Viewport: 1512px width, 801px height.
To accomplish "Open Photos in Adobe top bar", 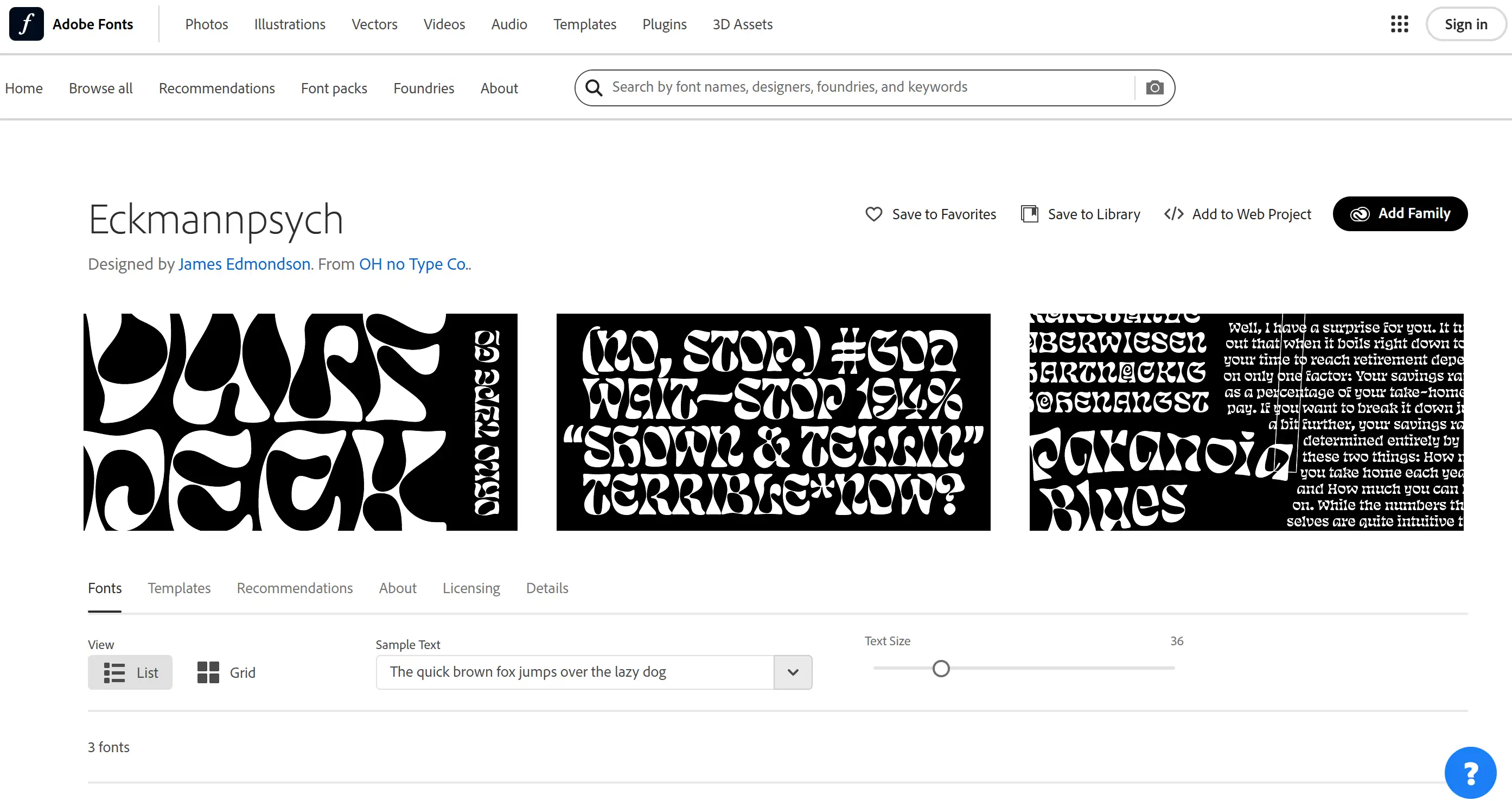I will [207, 24].
